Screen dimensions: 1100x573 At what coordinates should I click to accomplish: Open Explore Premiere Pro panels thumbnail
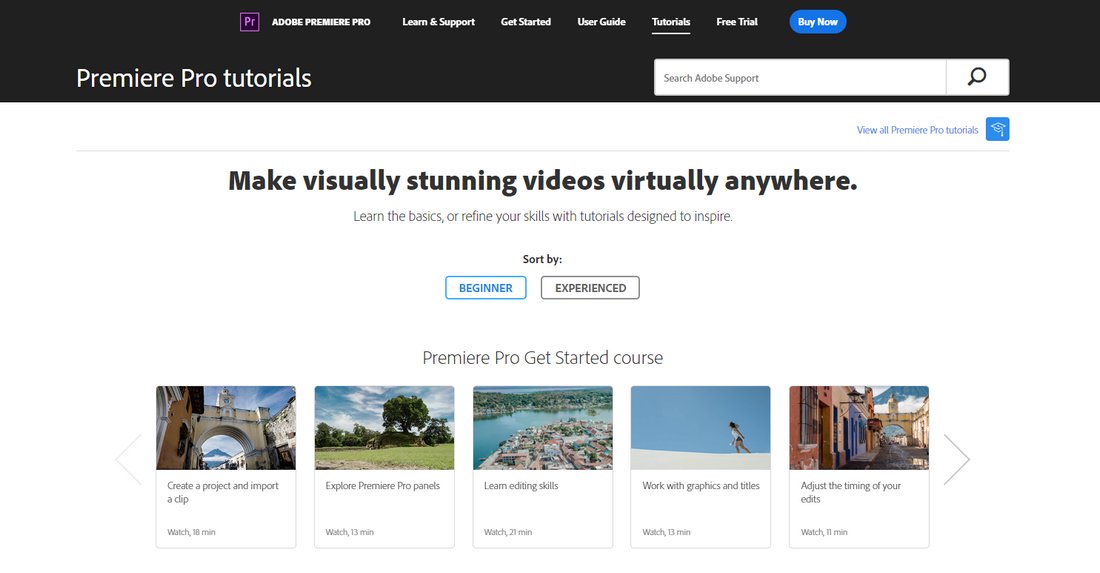click(384, 428)
